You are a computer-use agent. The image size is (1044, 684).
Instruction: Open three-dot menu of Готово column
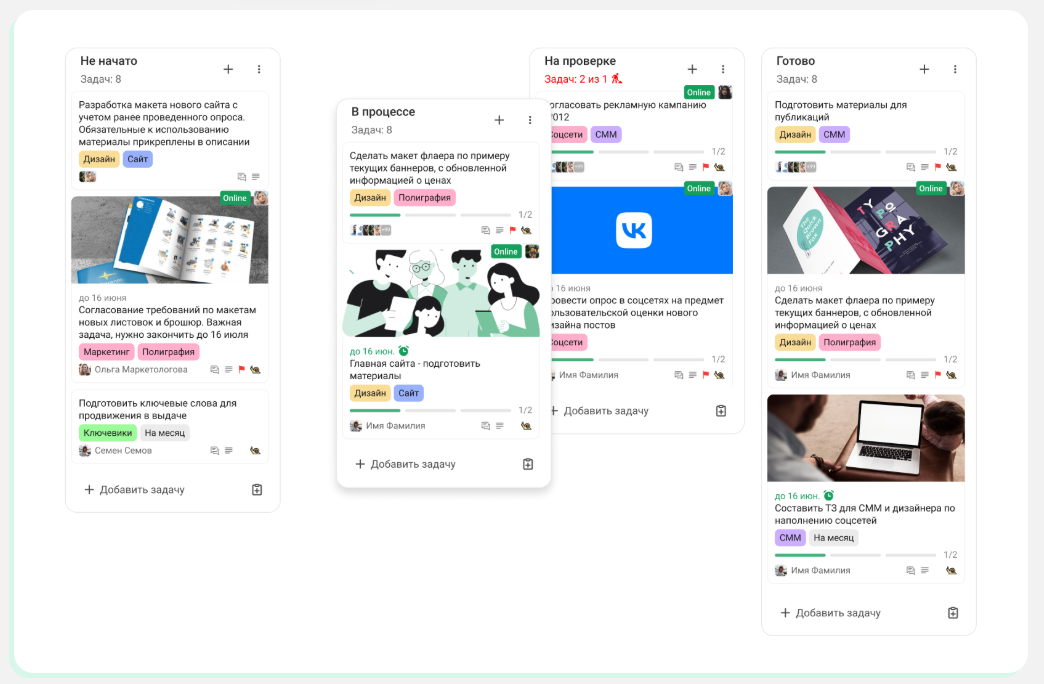(x=955, y=69)
